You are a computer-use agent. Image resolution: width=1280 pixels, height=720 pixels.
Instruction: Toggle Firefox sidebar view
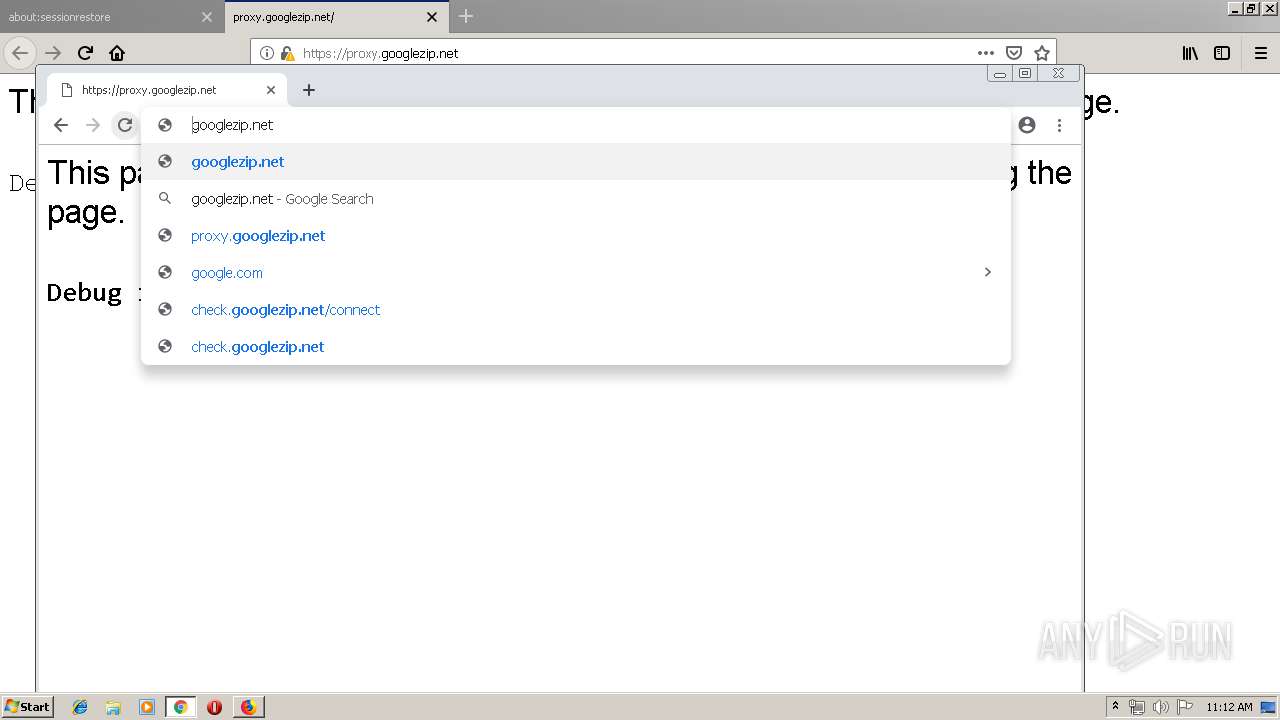[x=1222, y=53]
